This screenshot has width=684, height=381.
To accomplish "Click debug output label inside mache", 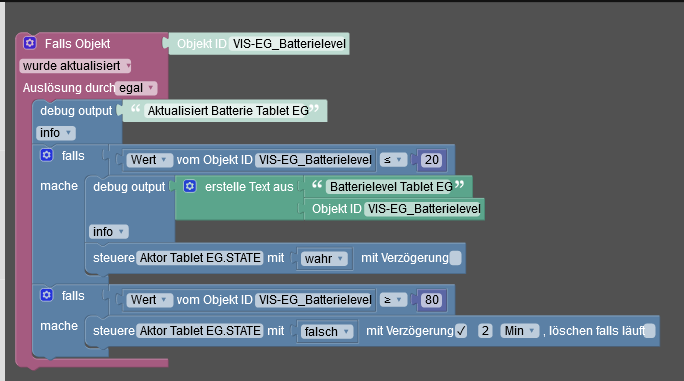I will click(x=129, y=187).
